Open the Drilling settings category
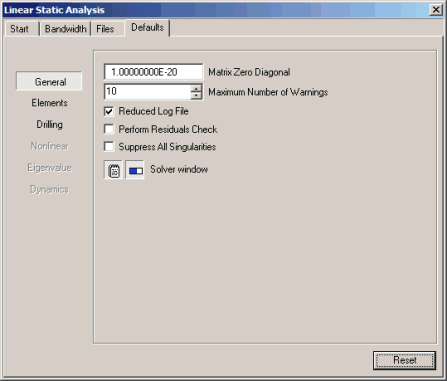Screen dimensions: 447x381 coord(49,124)
